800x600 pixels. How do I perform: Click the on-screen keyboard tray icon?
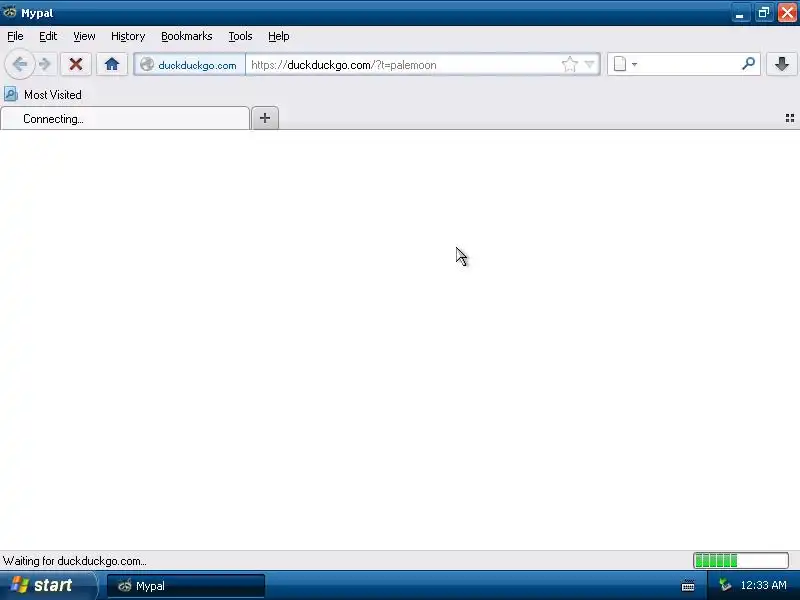tap(688, 586)
